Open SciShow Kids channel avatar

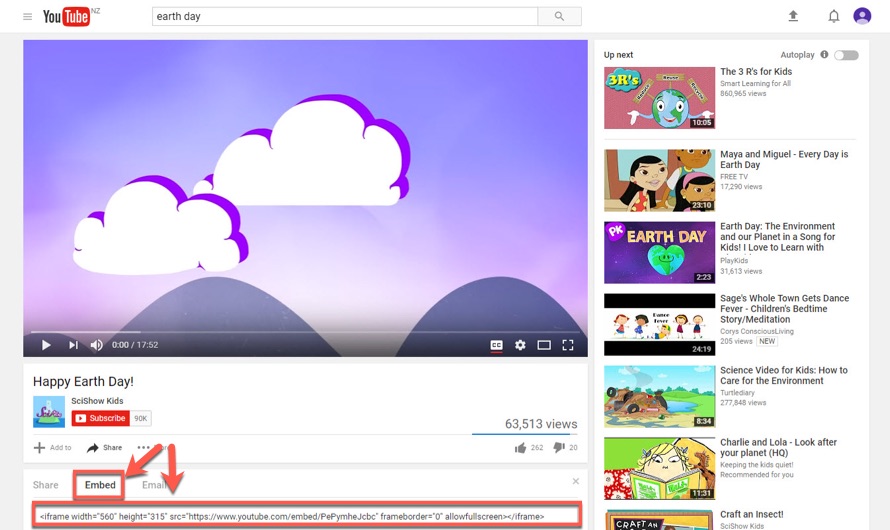(49, 411)
